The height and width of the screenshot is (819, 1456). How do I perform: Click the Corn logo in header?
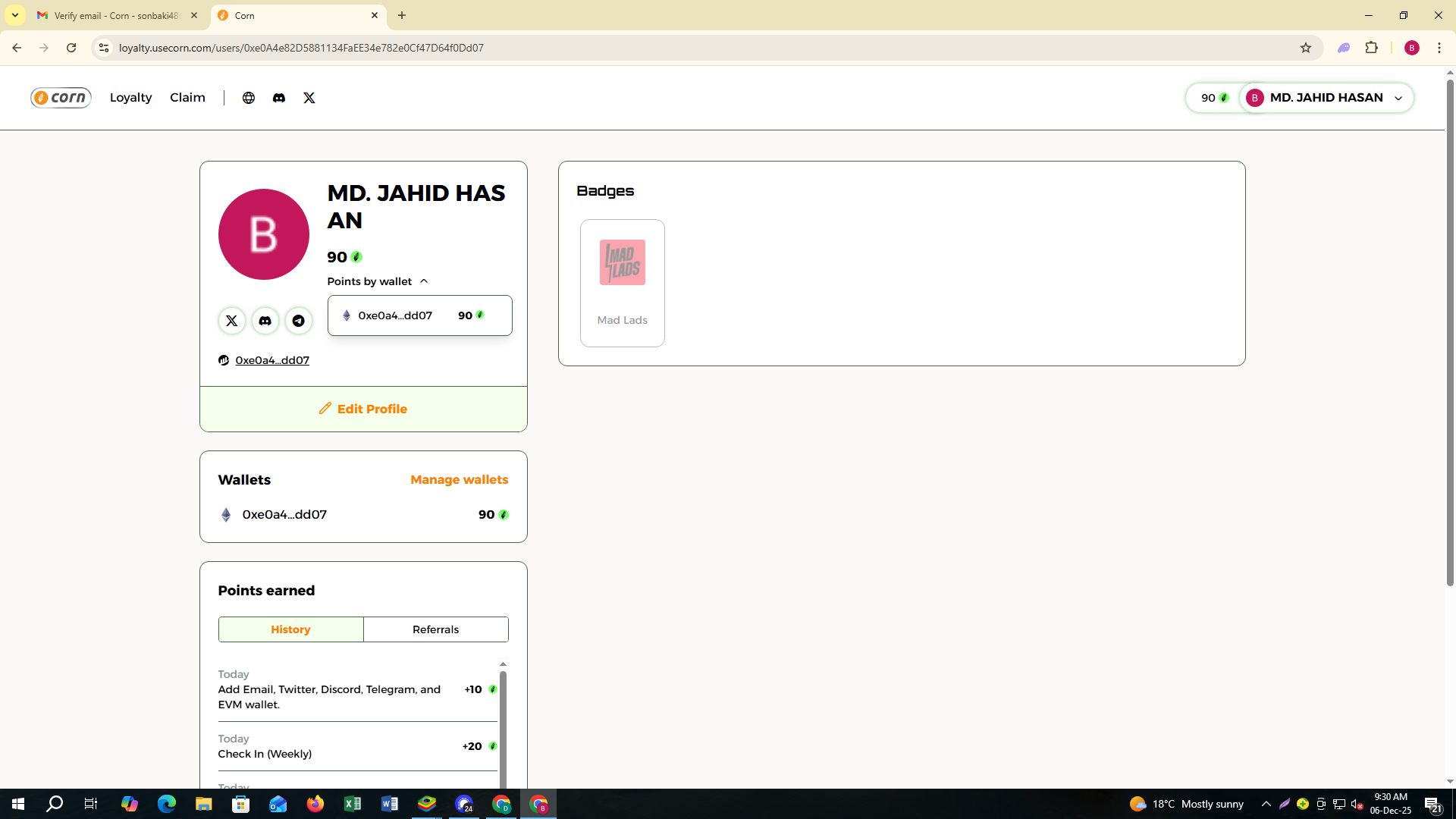click(61, 98)
